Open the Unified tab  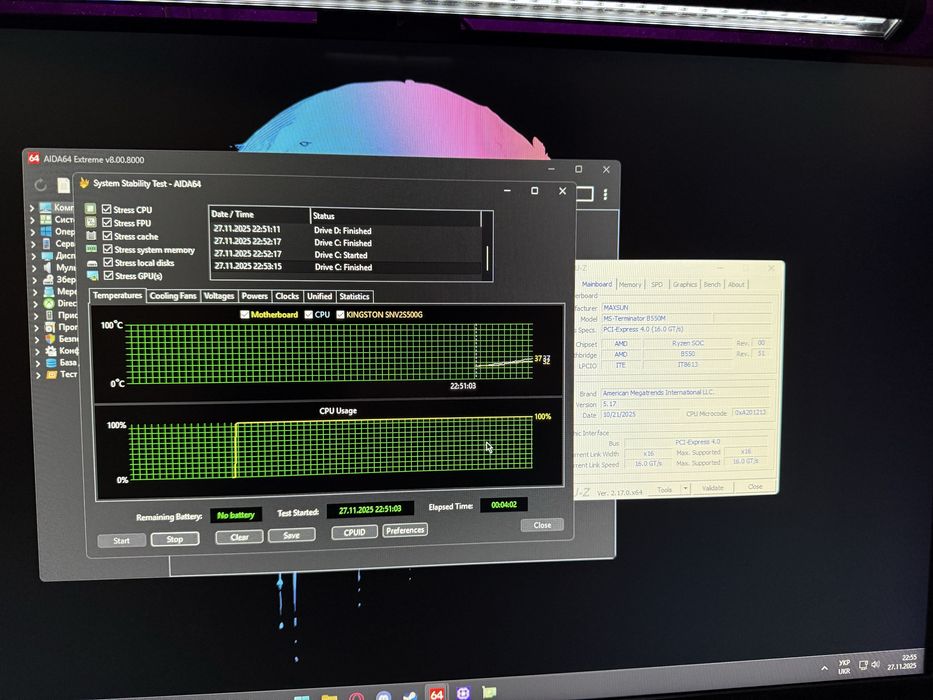[319, 296]
